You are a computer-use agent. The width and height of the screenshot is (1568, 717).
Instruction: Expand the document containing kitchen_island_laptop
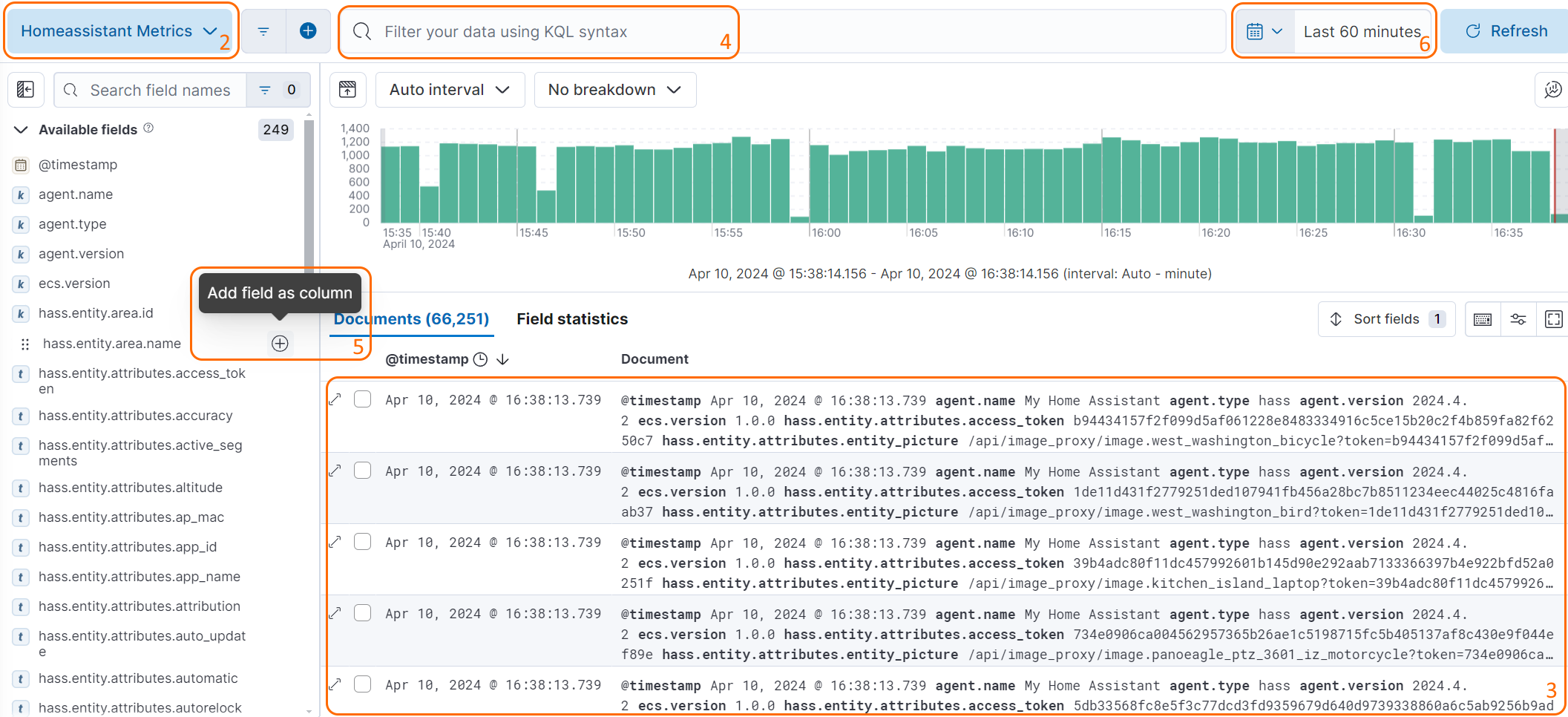[335, 542]
